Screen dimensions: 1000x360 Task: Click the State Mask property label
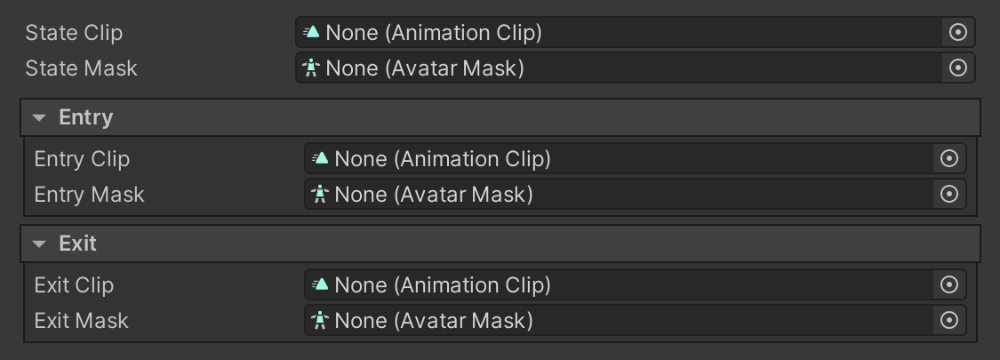81,68
